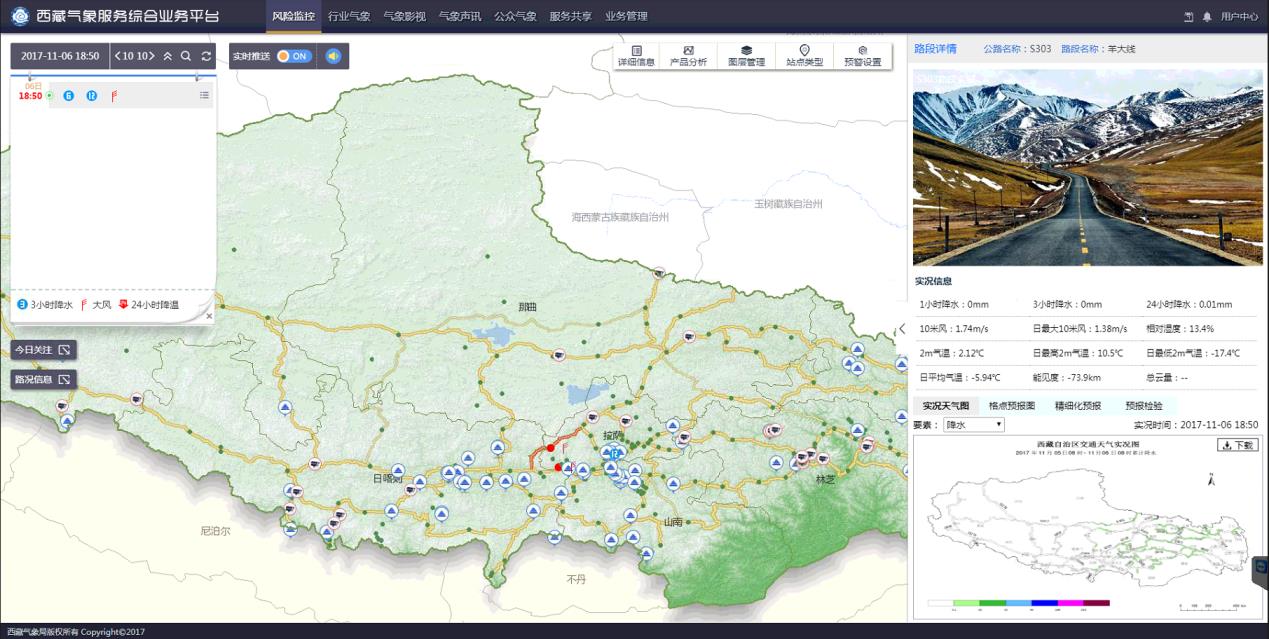The image size is (1269, 639).
Task: Click the speaker sound alert icon
Action: point(333,56)
